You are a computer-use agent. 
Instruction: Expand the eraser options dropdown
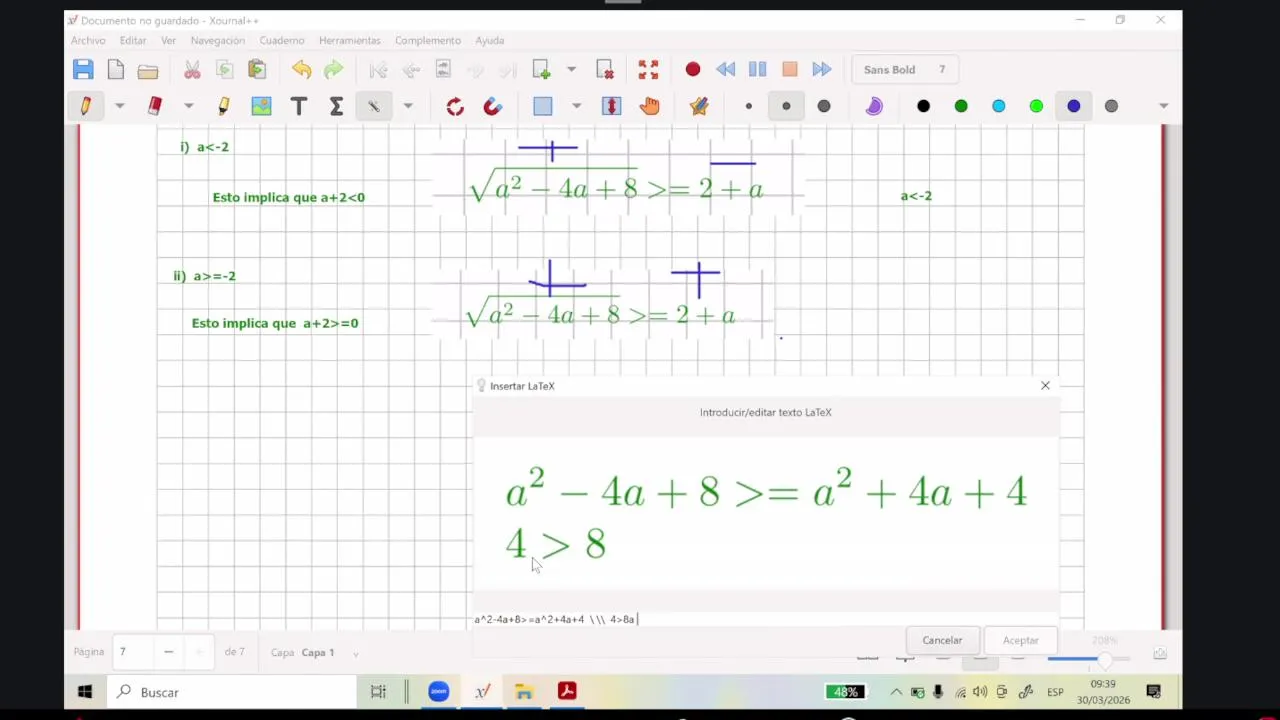tap(188, 106)
